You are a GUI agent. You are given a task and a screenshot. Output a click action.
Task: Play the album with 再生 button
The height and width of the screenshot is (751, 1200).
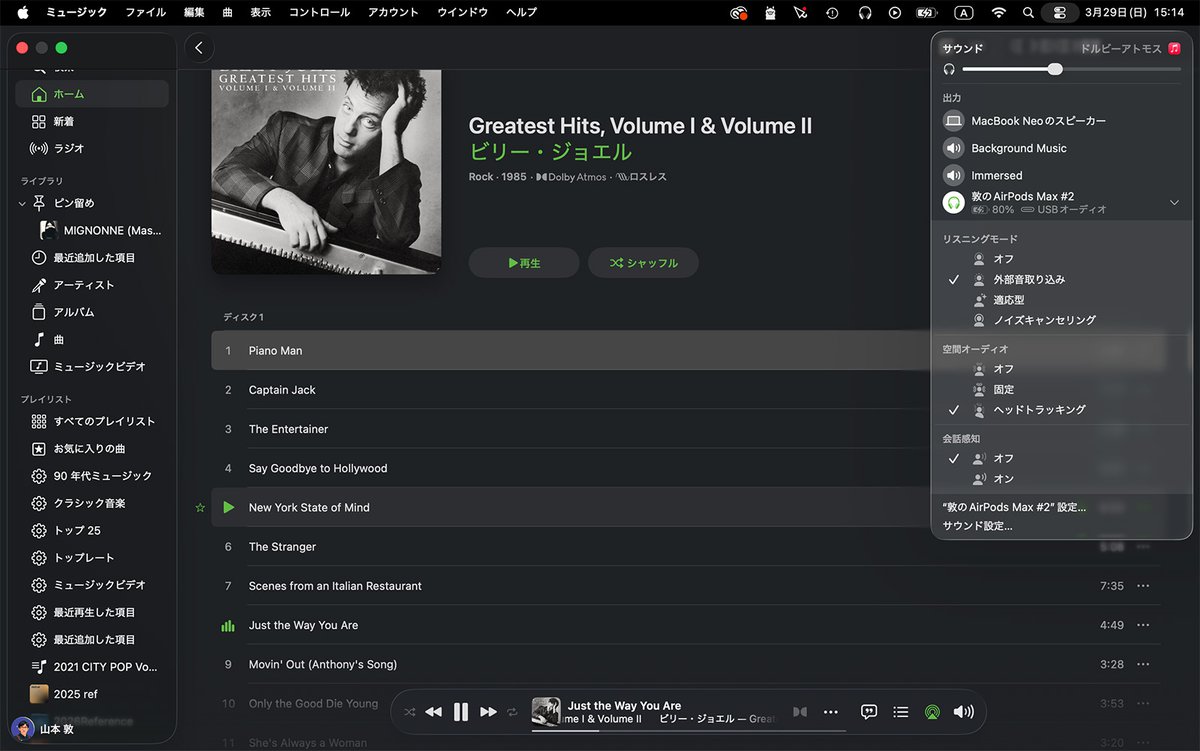click(x=524, y=263)
